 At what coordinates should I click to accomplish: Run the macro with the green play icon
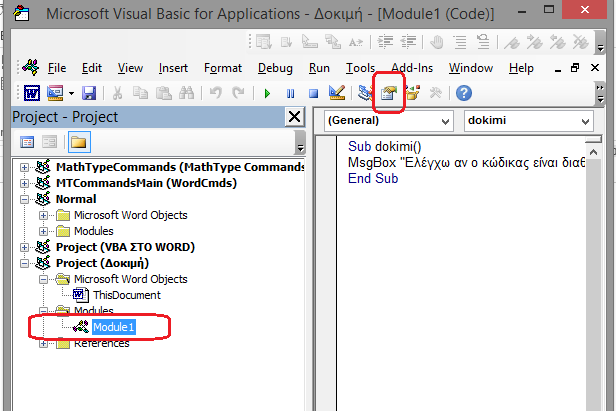(268, 94)
